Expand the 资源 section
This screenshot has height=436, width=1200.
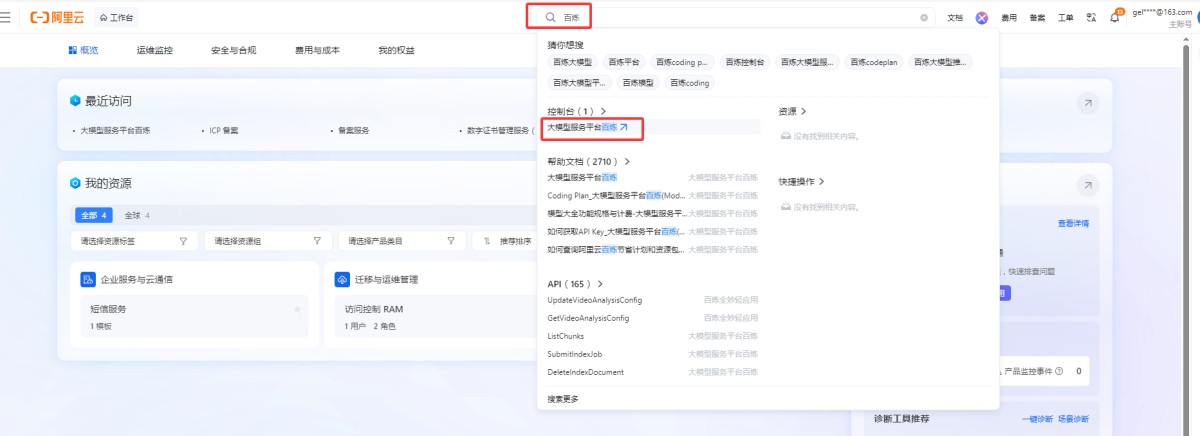coord(792,111)
